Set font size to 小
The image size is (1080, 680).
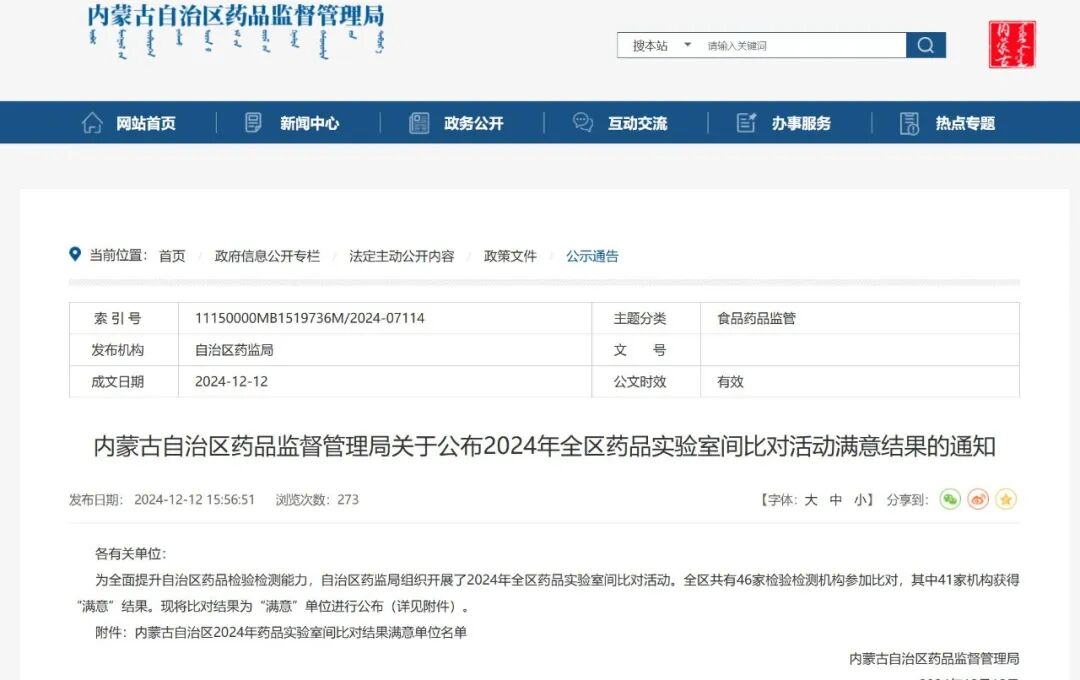[860, 500]
